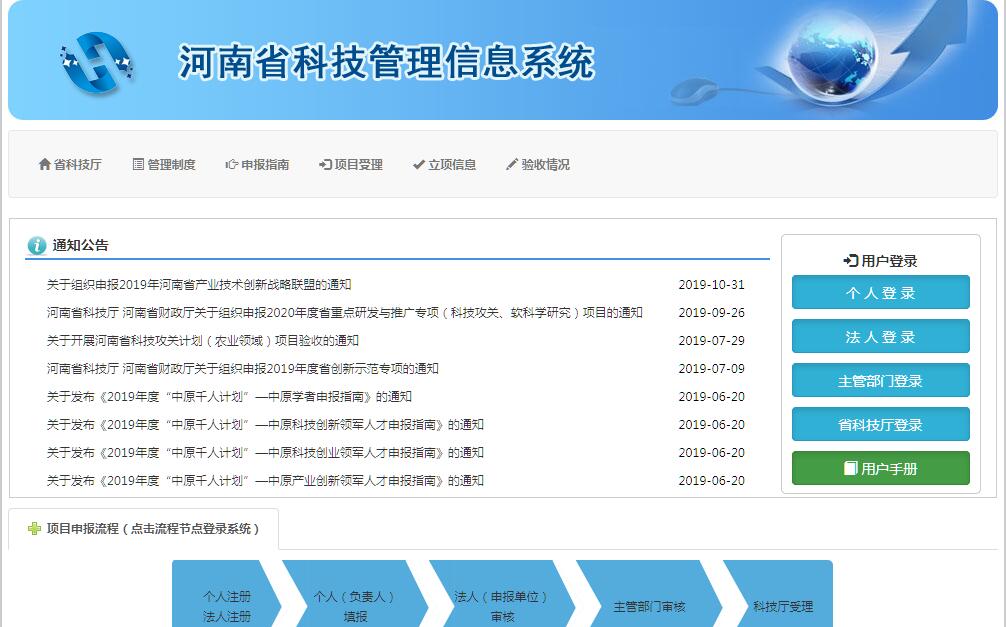This screenshot has height=627, width=1006.
Task: Open the 省科技厅登录 button
Action: tap(880, 425)
